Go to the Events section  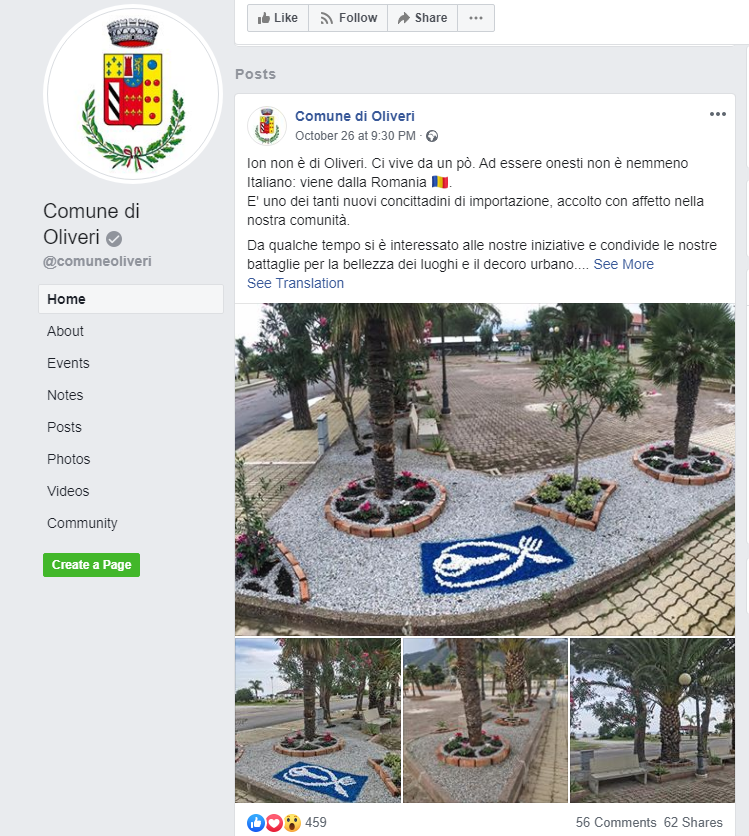pyautogui.click(x=68, y=363)
